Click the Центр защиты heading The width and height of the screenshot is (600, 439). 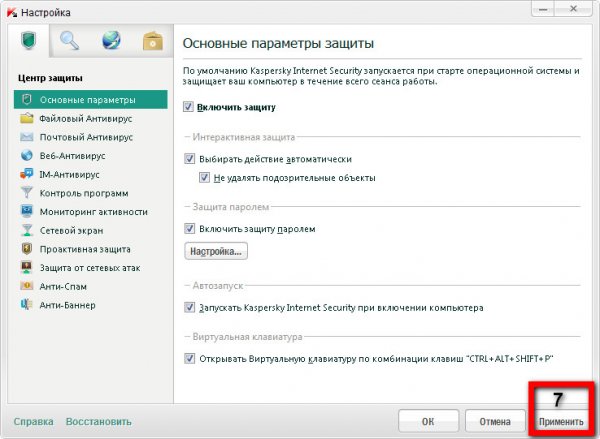[x=50, y=78]
